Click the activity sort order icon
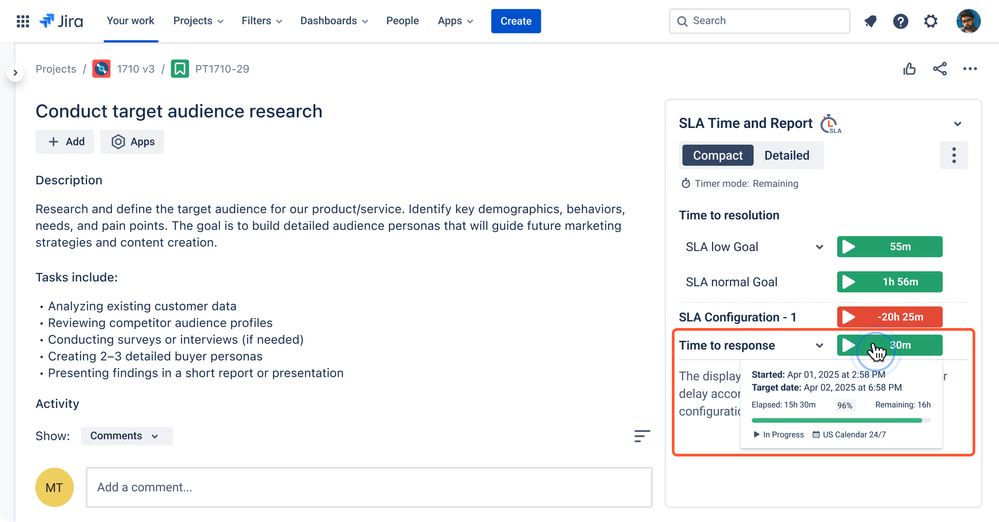Image resolution: width=999 pixels, height=522 pixels. [642, 436]
